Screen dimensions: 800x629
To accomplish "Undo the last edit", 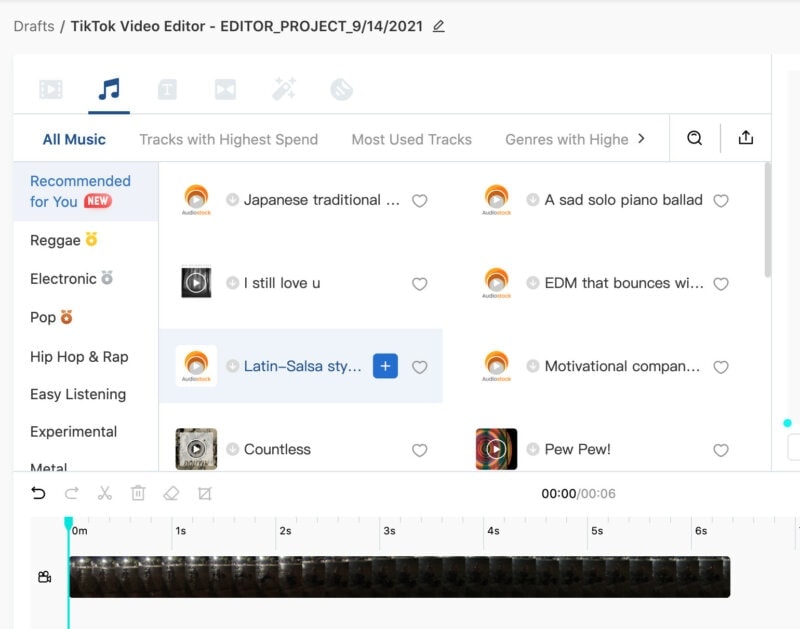I will click(x=38, y=493).
